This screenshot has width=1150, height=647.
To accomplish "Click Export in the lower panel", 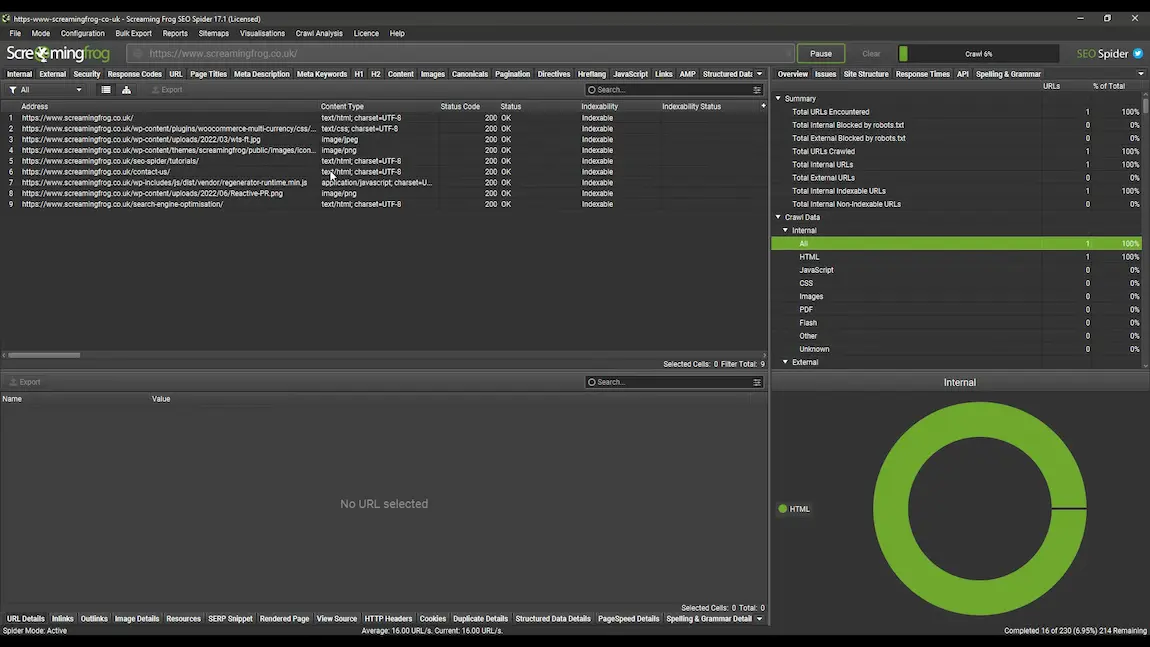I will click(x=25, y=382).
